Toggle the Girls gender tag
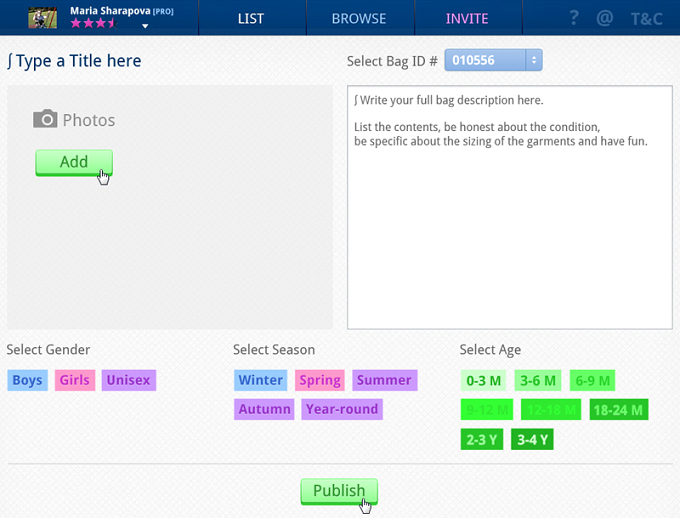The width and height of the screenshot is (680, 518). click(x=75, y=380)
